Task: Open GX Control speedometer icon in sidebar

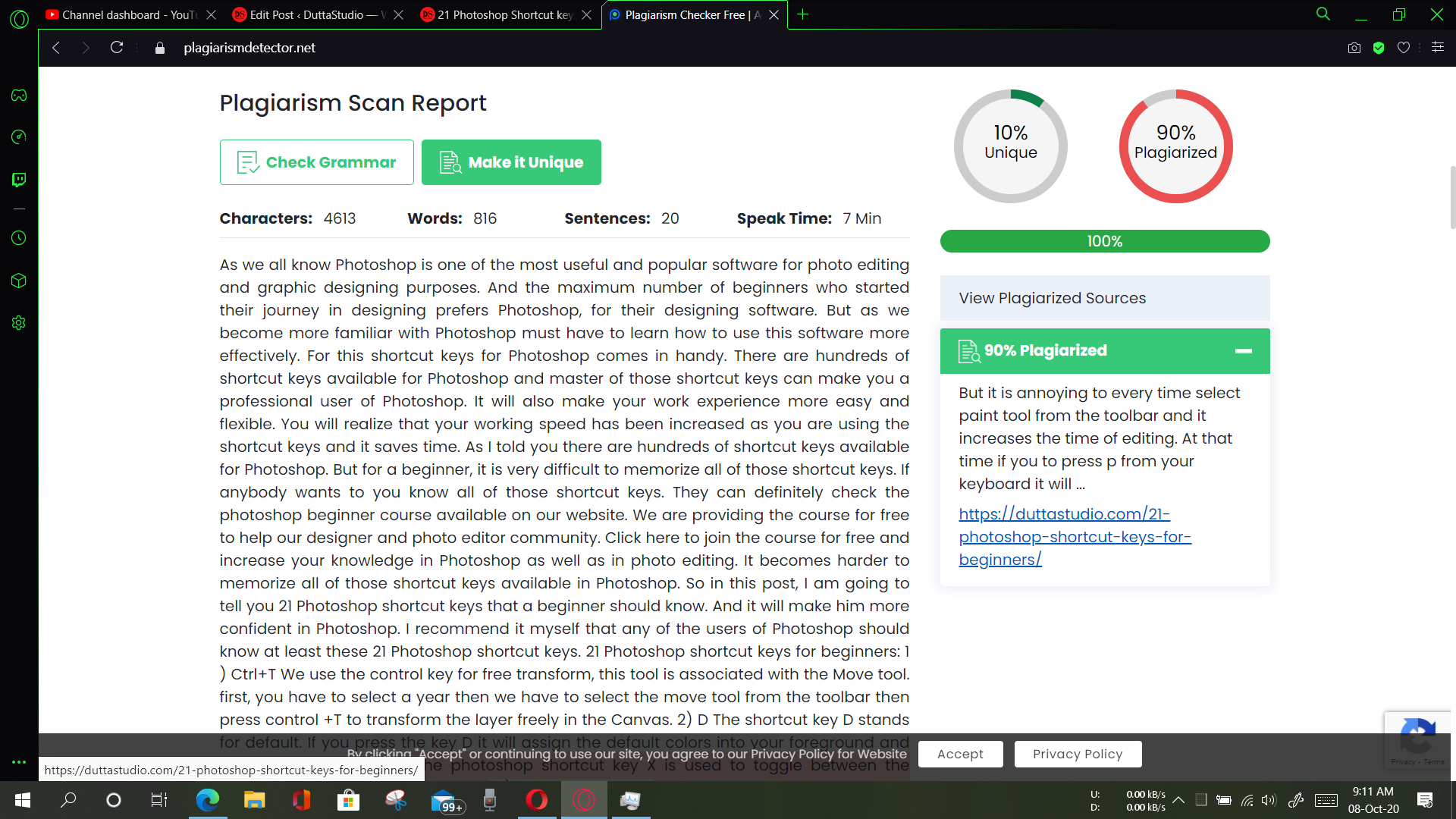Action: 19,136
